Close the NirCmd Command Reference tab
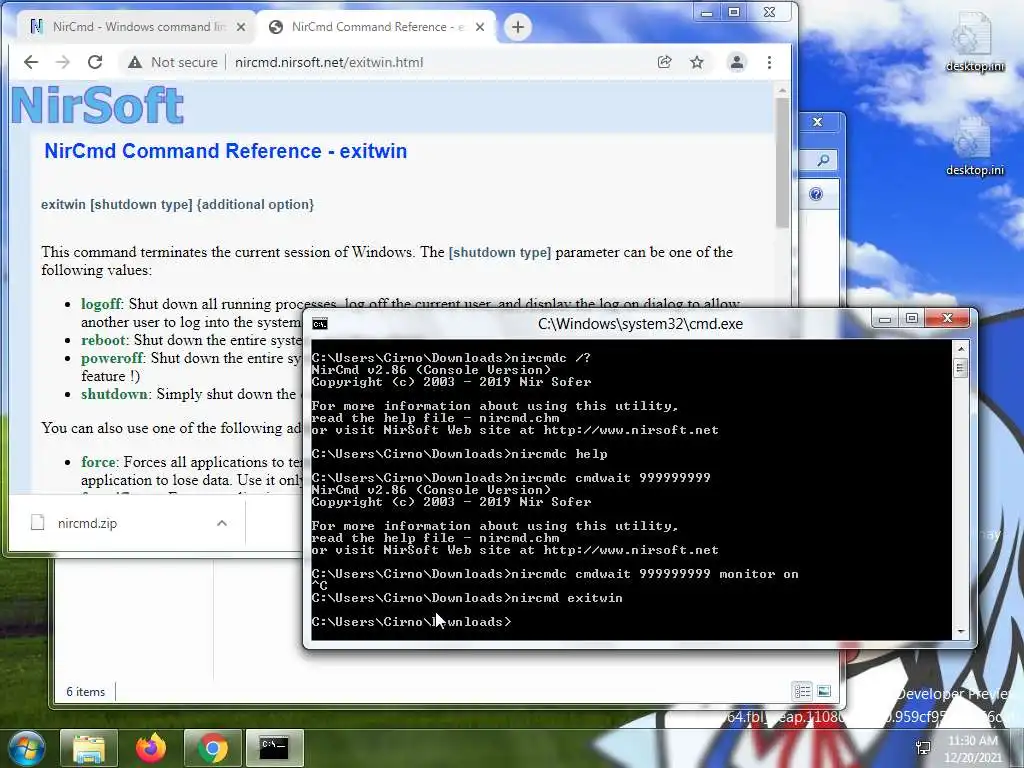 pyautogui.click(x=480, y=27)
